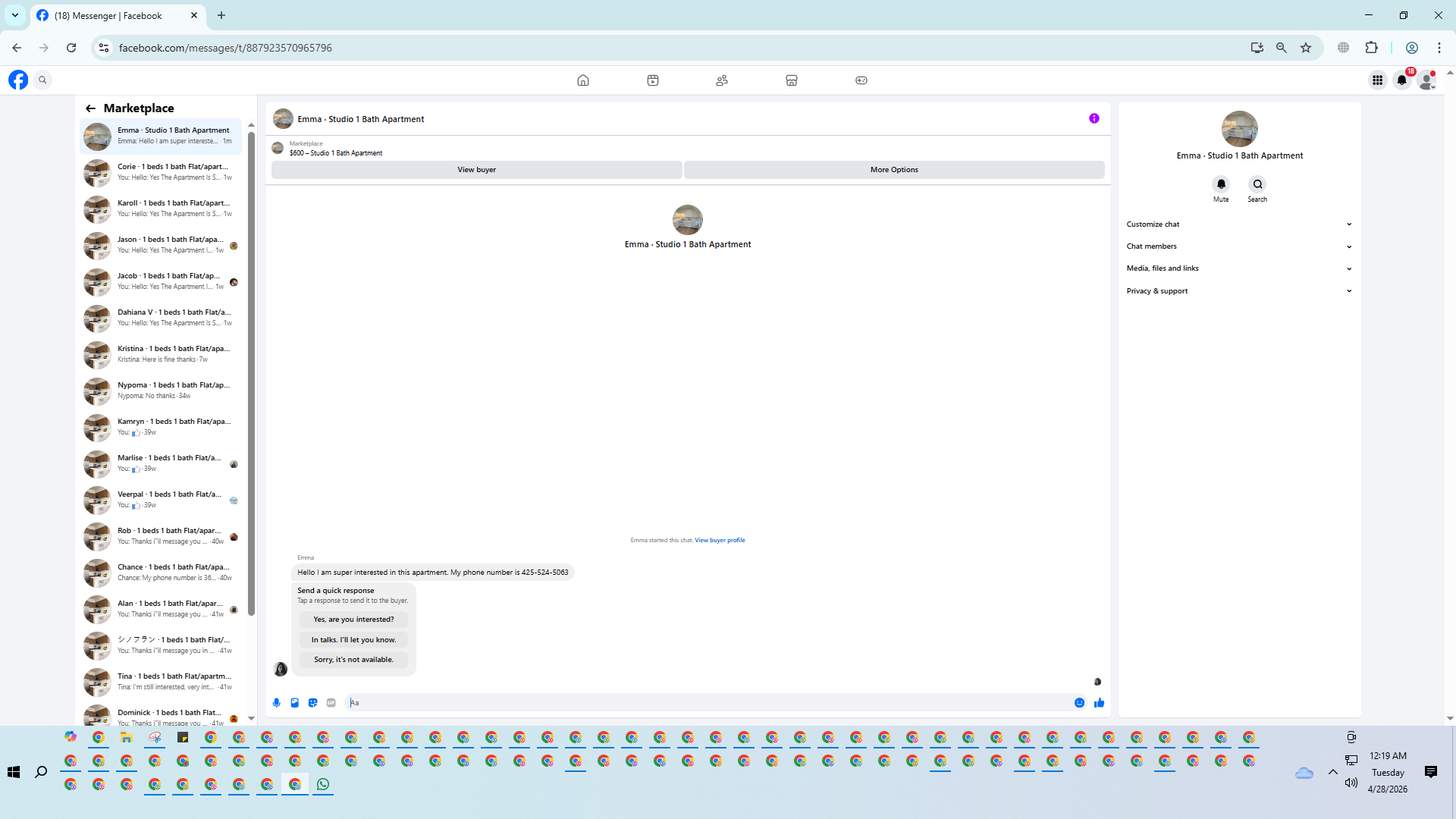Toggle the conversation information panel icon
The height and width of the screenshot is (819, 1456).
[1094, 118]
